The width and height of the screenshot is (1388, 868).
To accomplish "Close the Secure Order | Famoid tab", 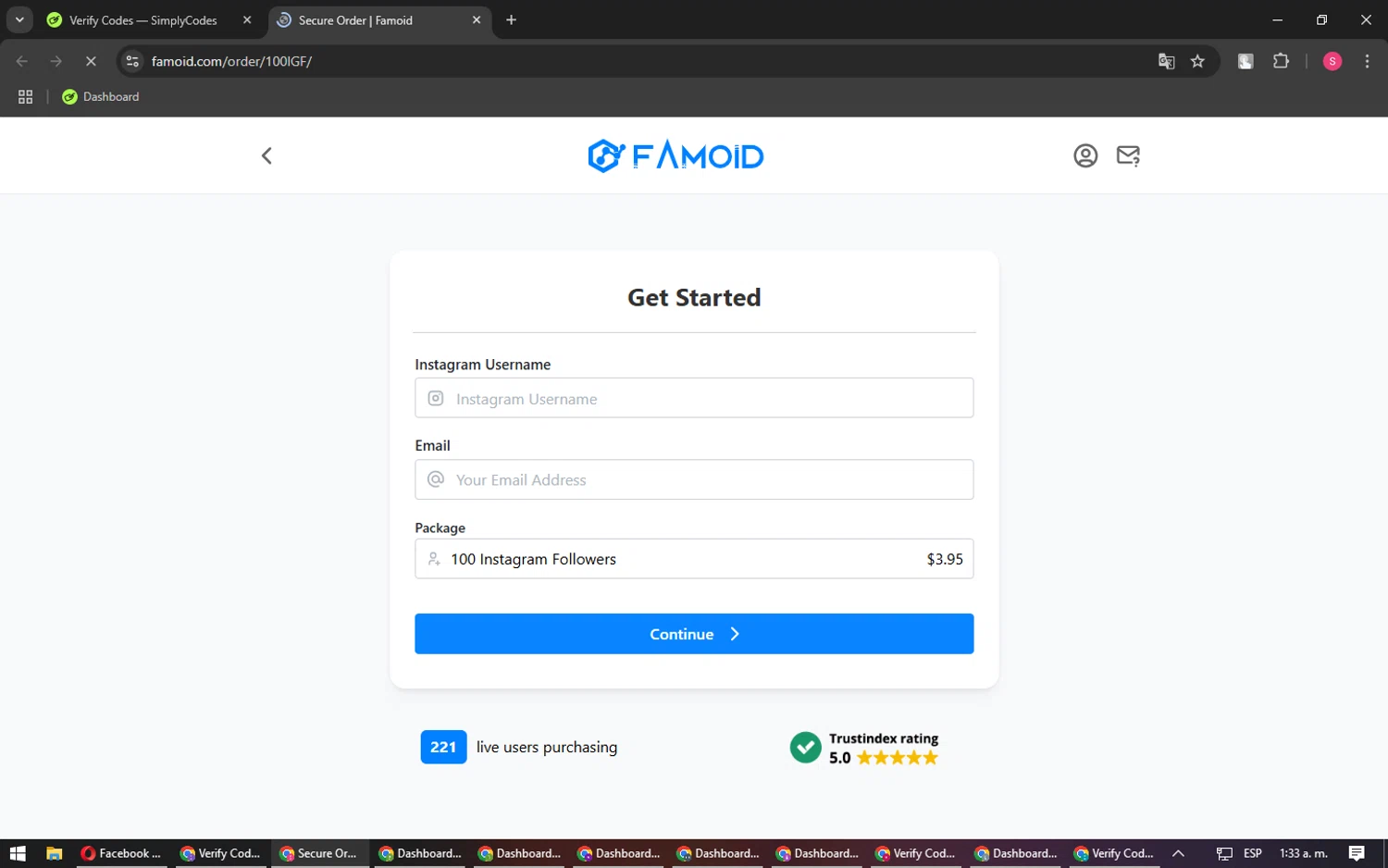I will click(x=477, y=20).
